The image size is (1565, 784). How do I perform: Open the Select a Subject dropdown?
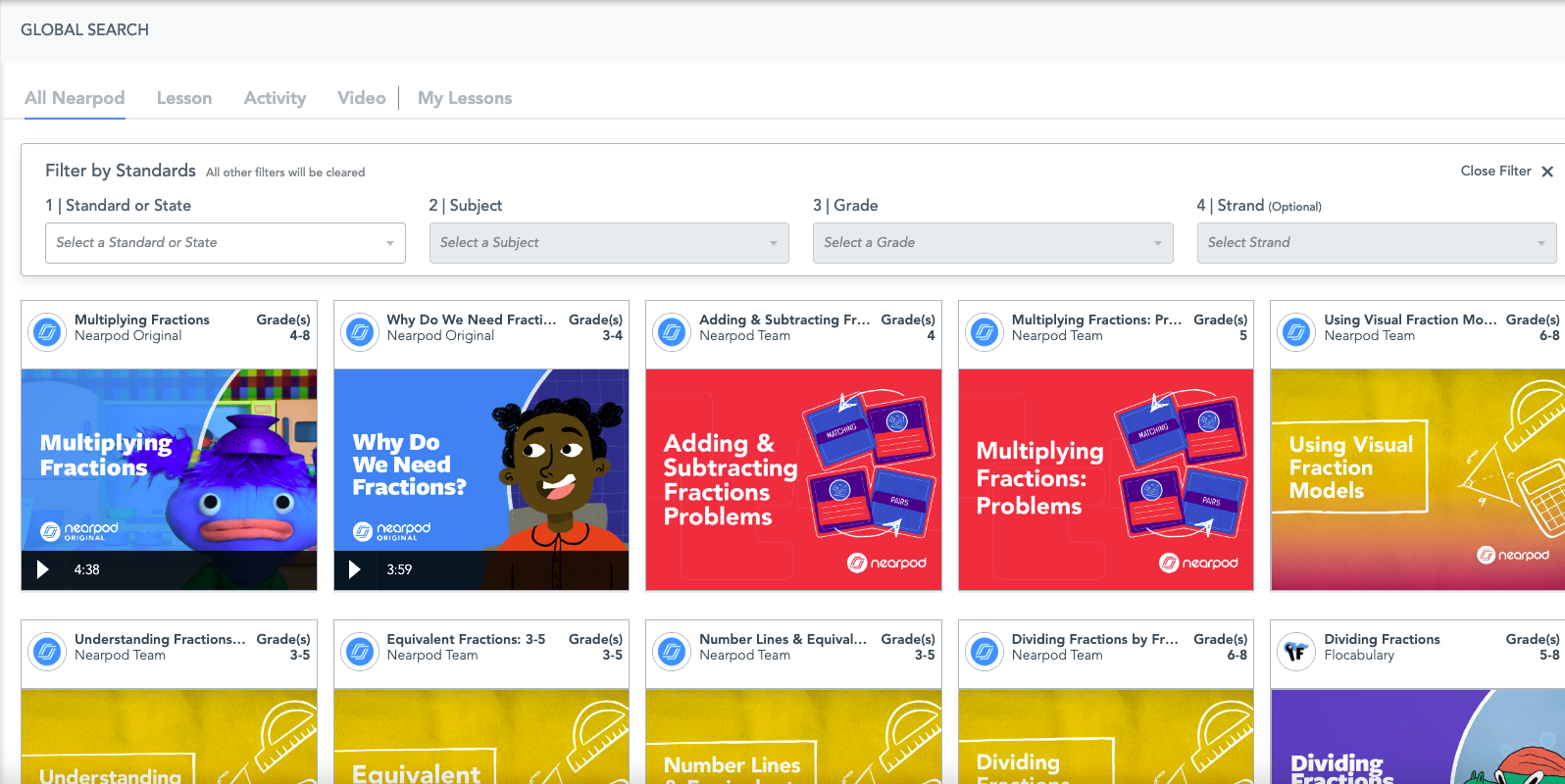pyautogui.click(x=609, y=243)
